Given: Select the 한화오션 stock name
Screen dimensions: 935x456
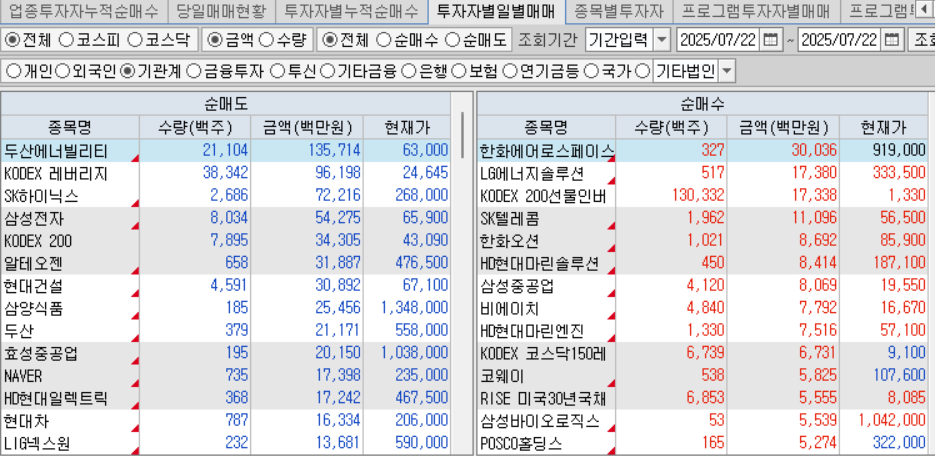Looking at the screenshot, I should click(510, 241).
